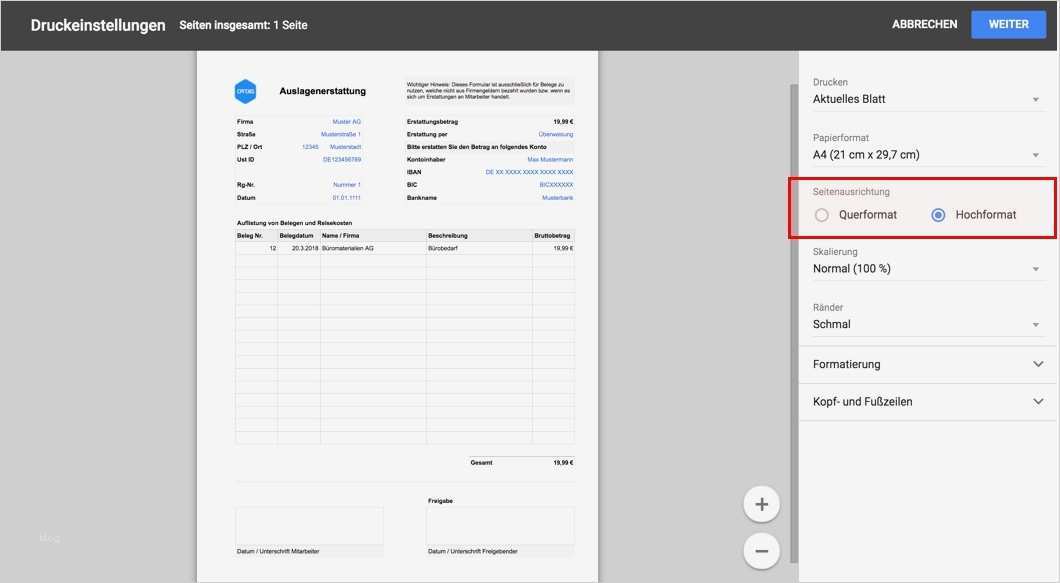The height and width of the screenshot is (583, 1060).
Task: Click the 'Büromaterialien AG' table cell
Action: (x=347, y=248)
